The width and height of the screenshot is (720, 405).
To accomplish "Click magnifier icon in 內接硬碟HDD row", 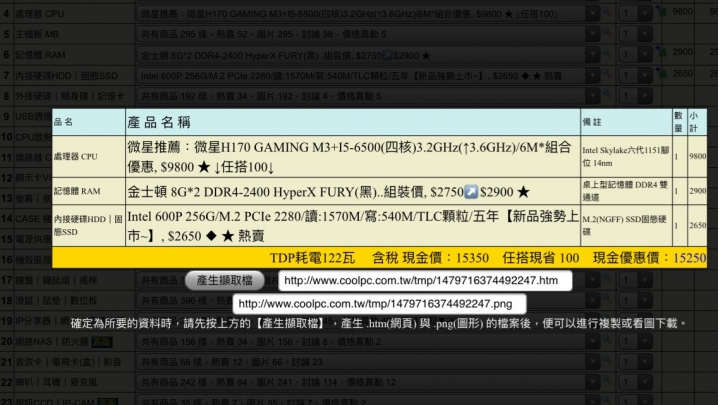I will [607, 73].
